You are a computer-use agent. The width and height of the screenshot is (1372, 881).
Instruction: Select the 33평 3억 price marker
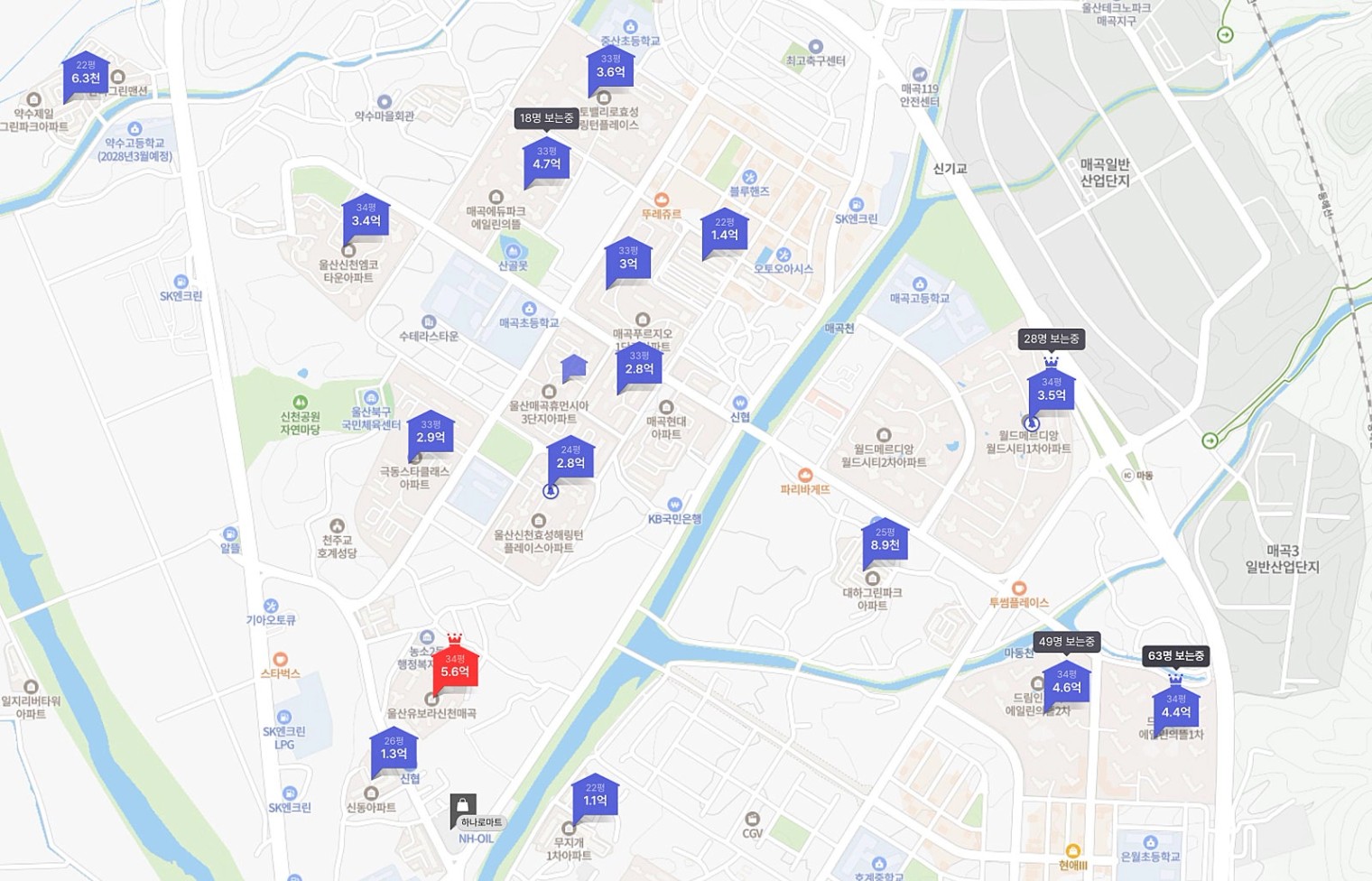pyautogui.click(x=628, y=260)
